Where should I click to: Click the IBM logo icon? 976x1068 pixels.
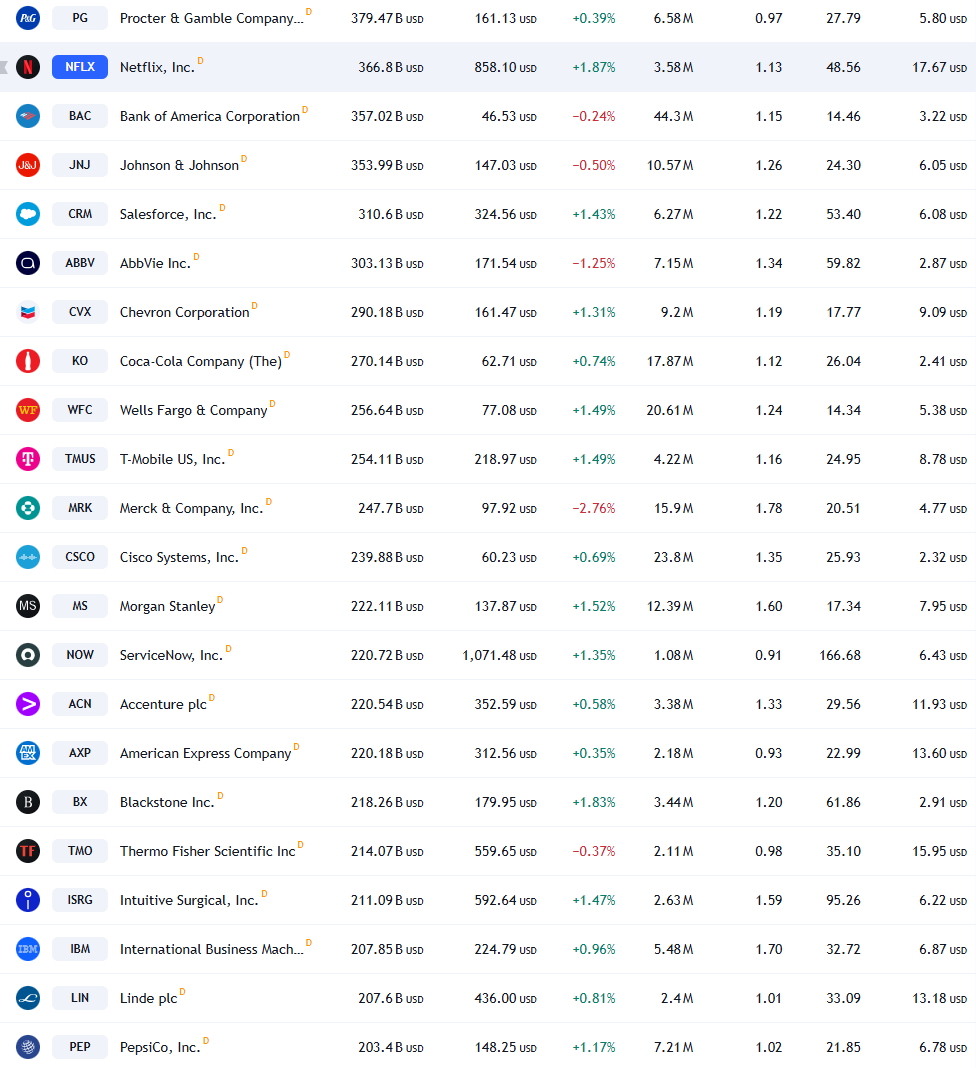[x=28, y=949]
